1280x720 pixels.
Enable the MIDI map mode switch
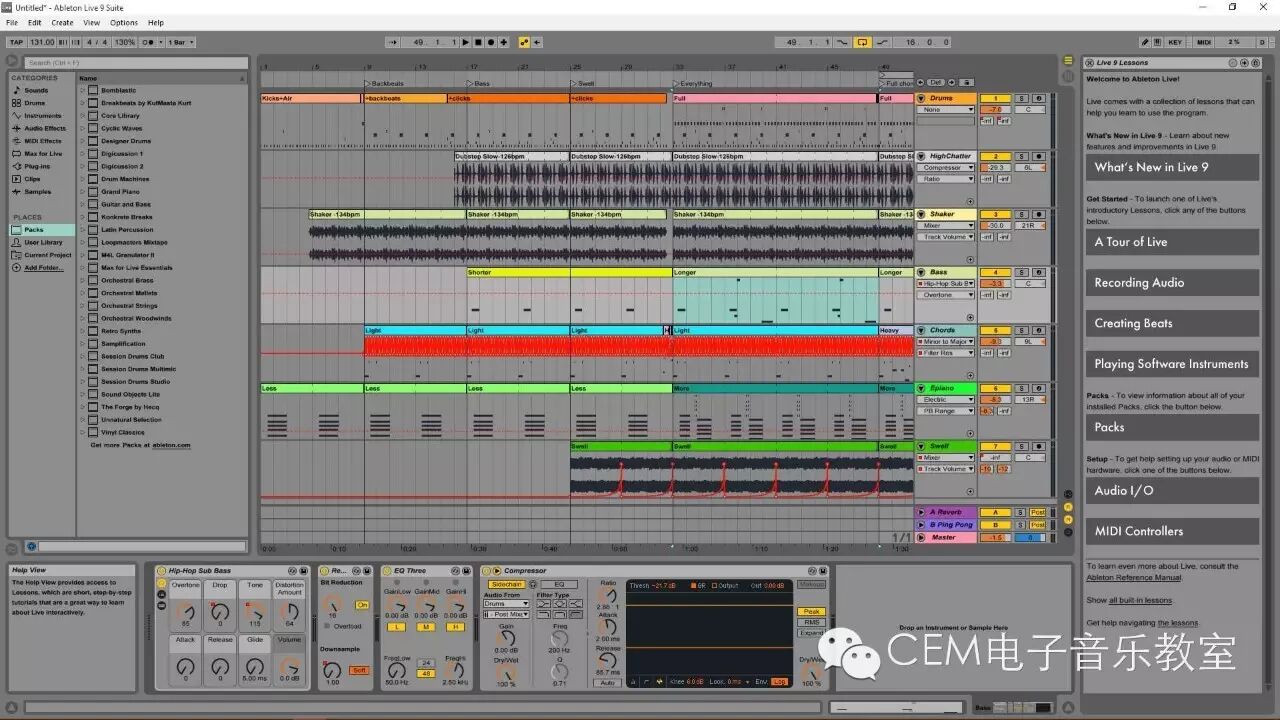[x=1204, y=42]
